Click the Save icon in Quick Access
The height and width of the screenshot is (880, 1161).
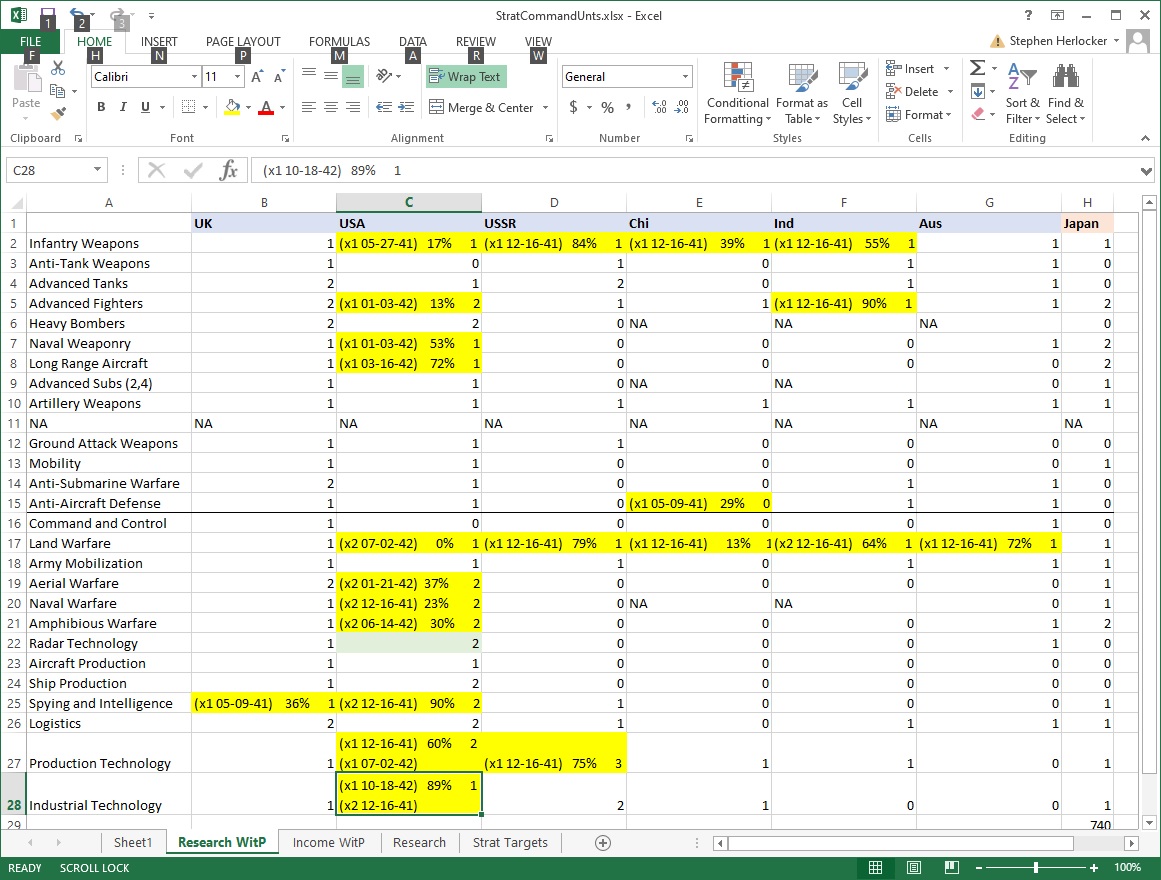tap(47, 16)
